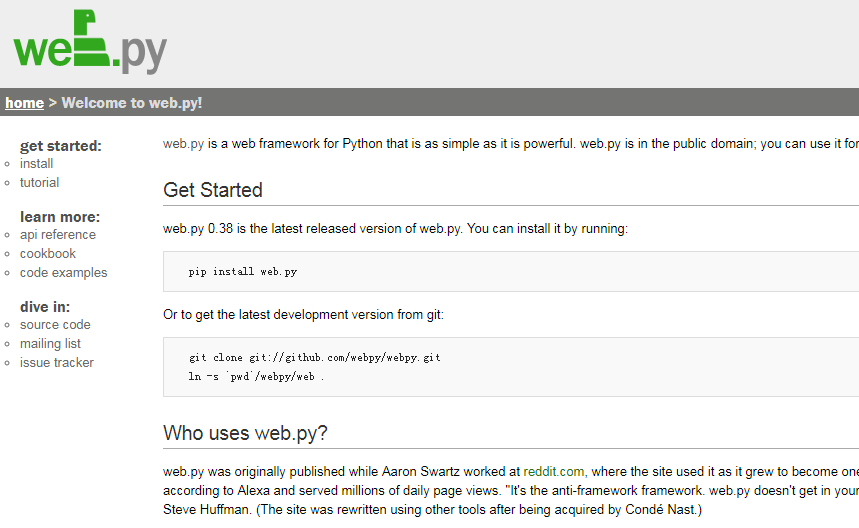Click the 'dive in:' sidebar heading

coord(45,307)
